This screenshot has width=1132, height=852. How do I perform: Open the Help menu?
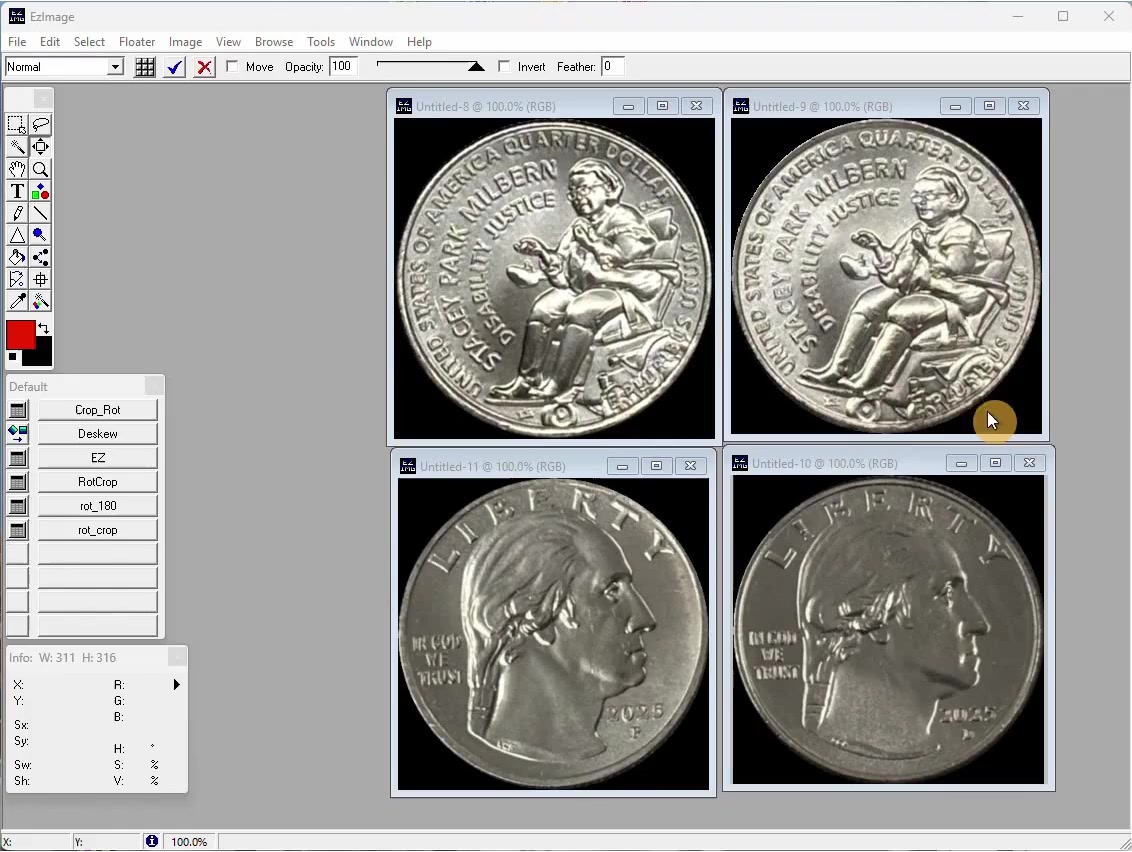coord(419,42)
